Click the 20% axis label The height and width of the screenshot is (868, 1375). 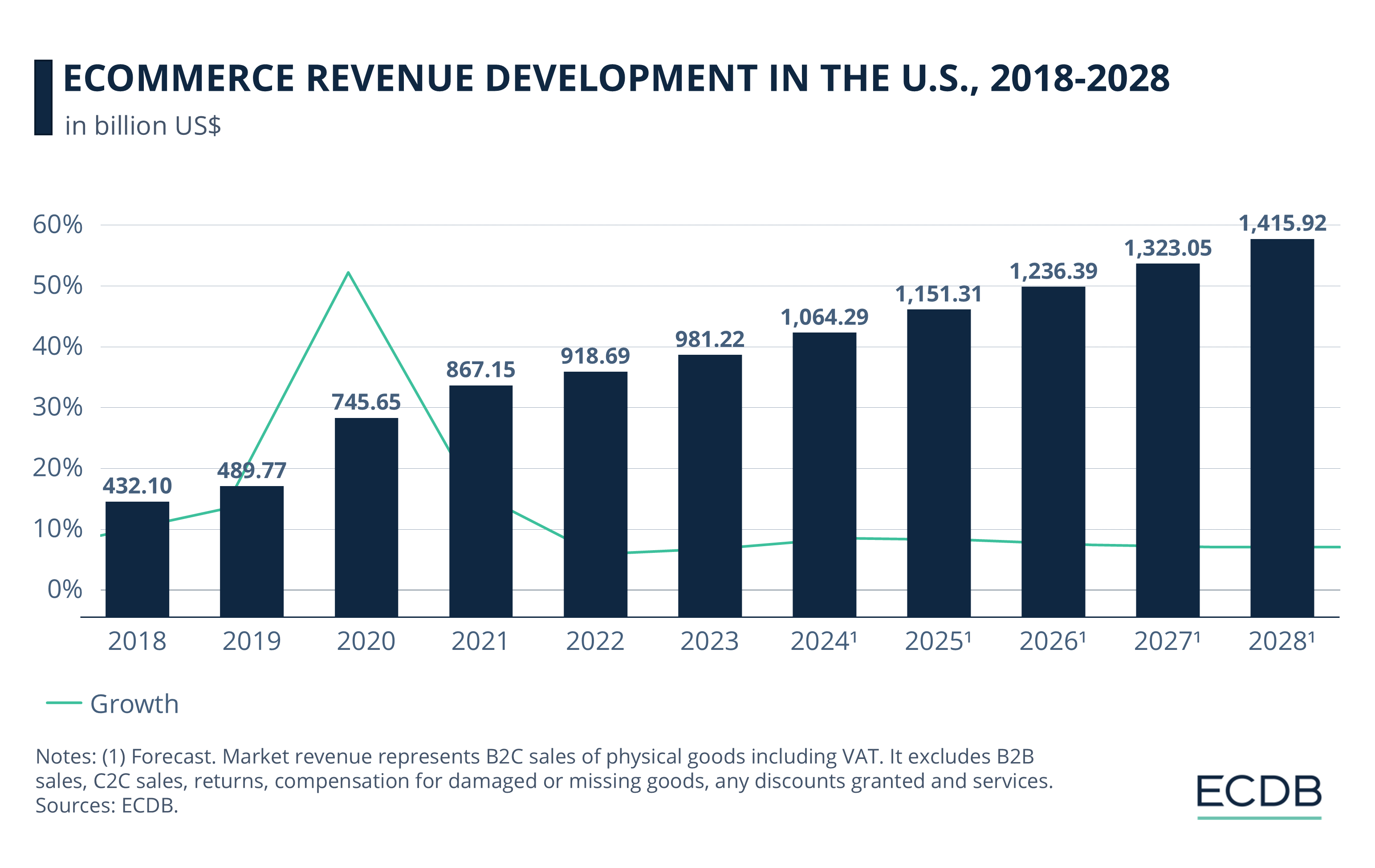pyautogui.click(x=58, y=468)
